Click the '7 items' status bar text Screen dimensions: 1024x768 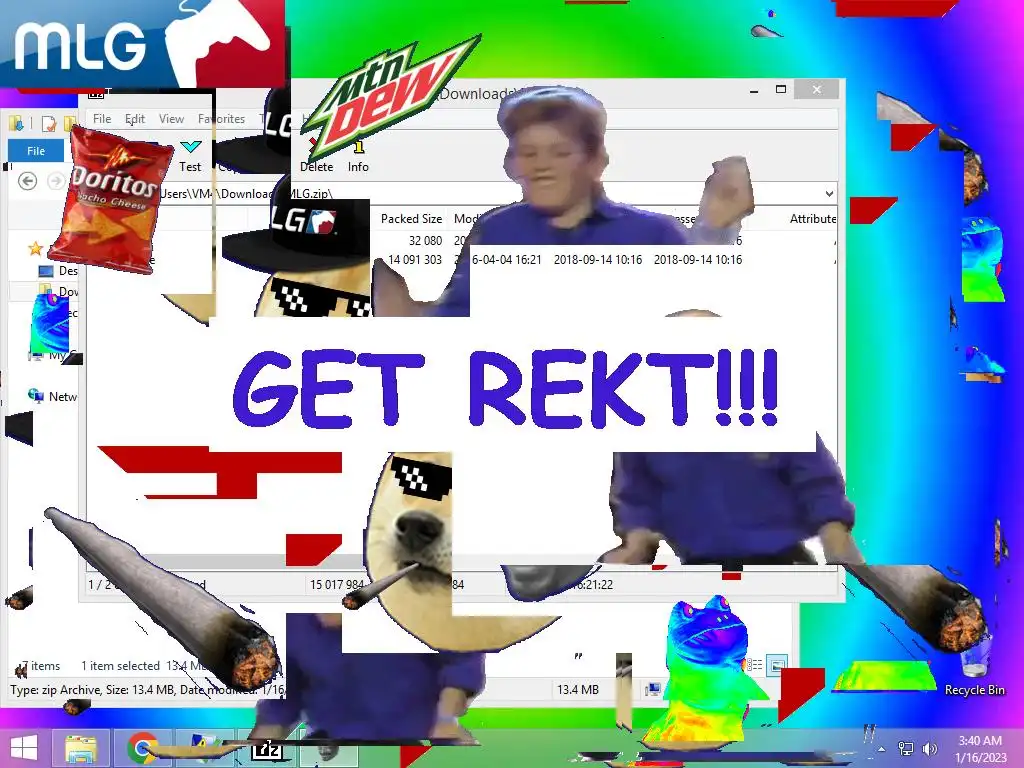[42, 666]
